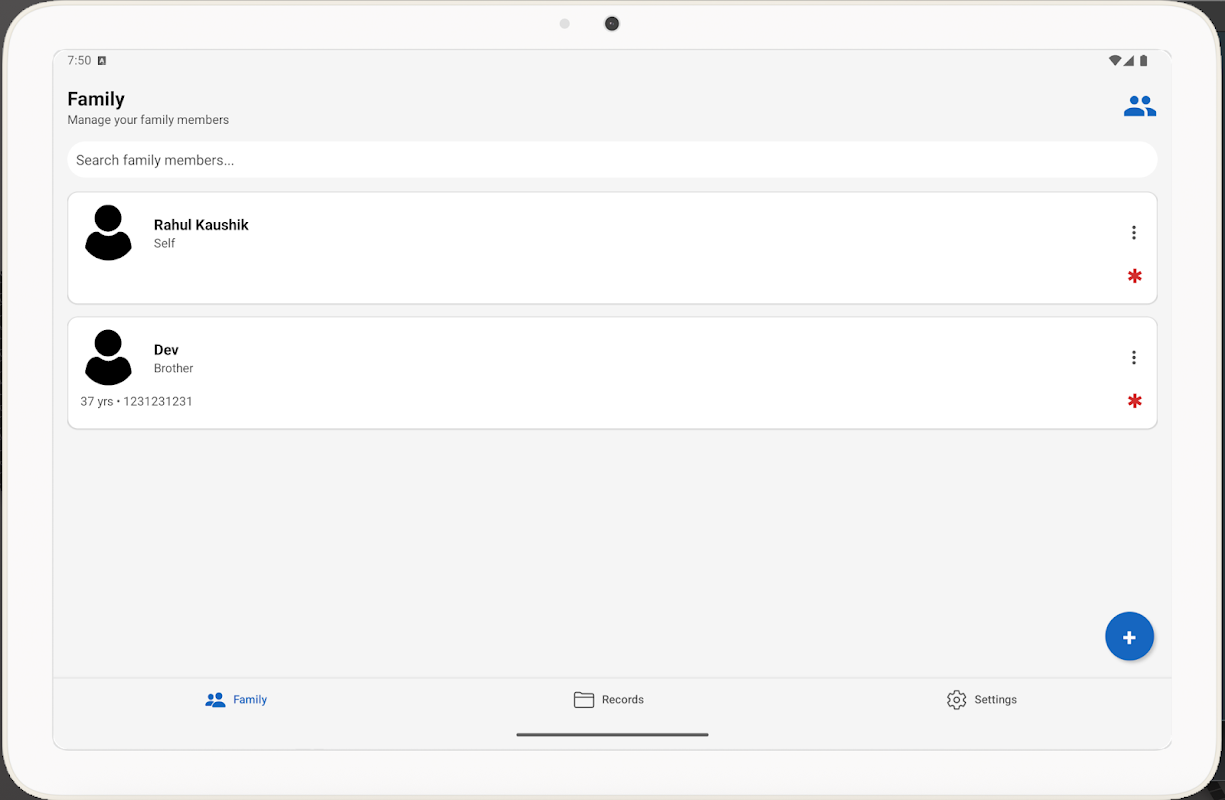Viewport: 1225px width, 800px height.
Task: Tap the battery status icon
Action: click(1143, 61)
